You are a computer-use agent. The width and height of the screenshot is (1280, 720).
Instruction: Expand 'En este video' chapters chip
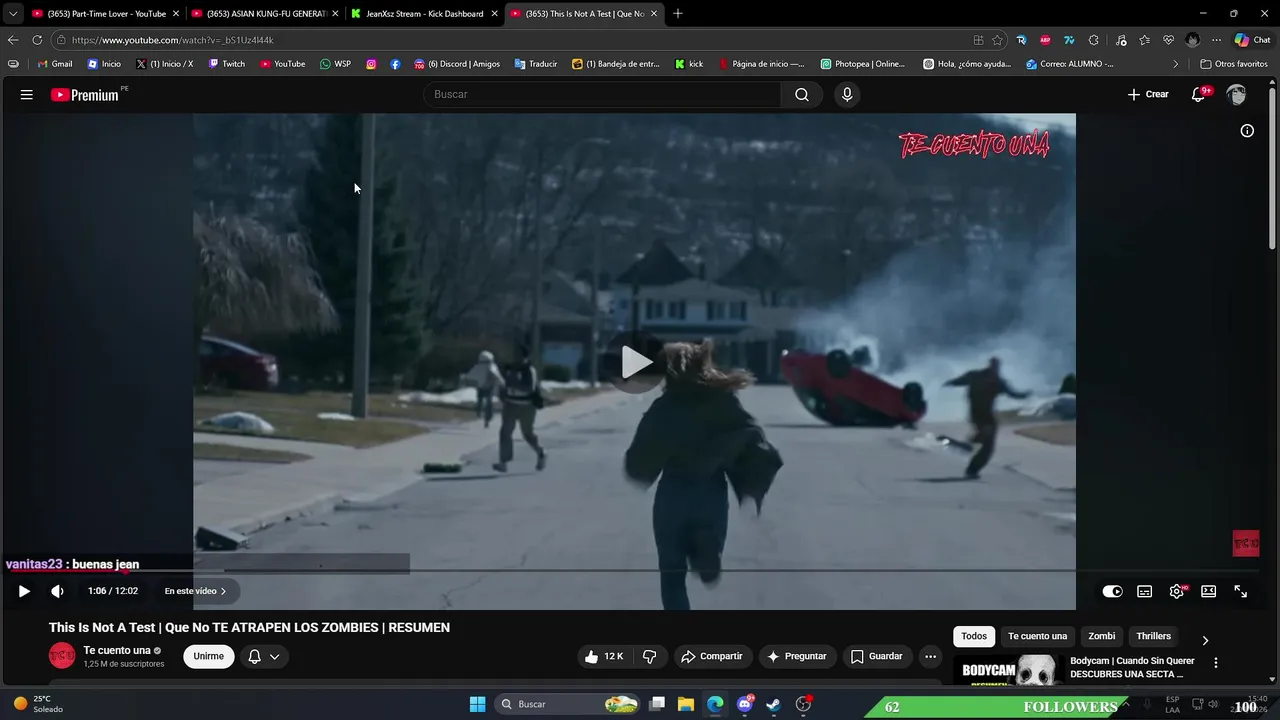click(x=195, y=591)
